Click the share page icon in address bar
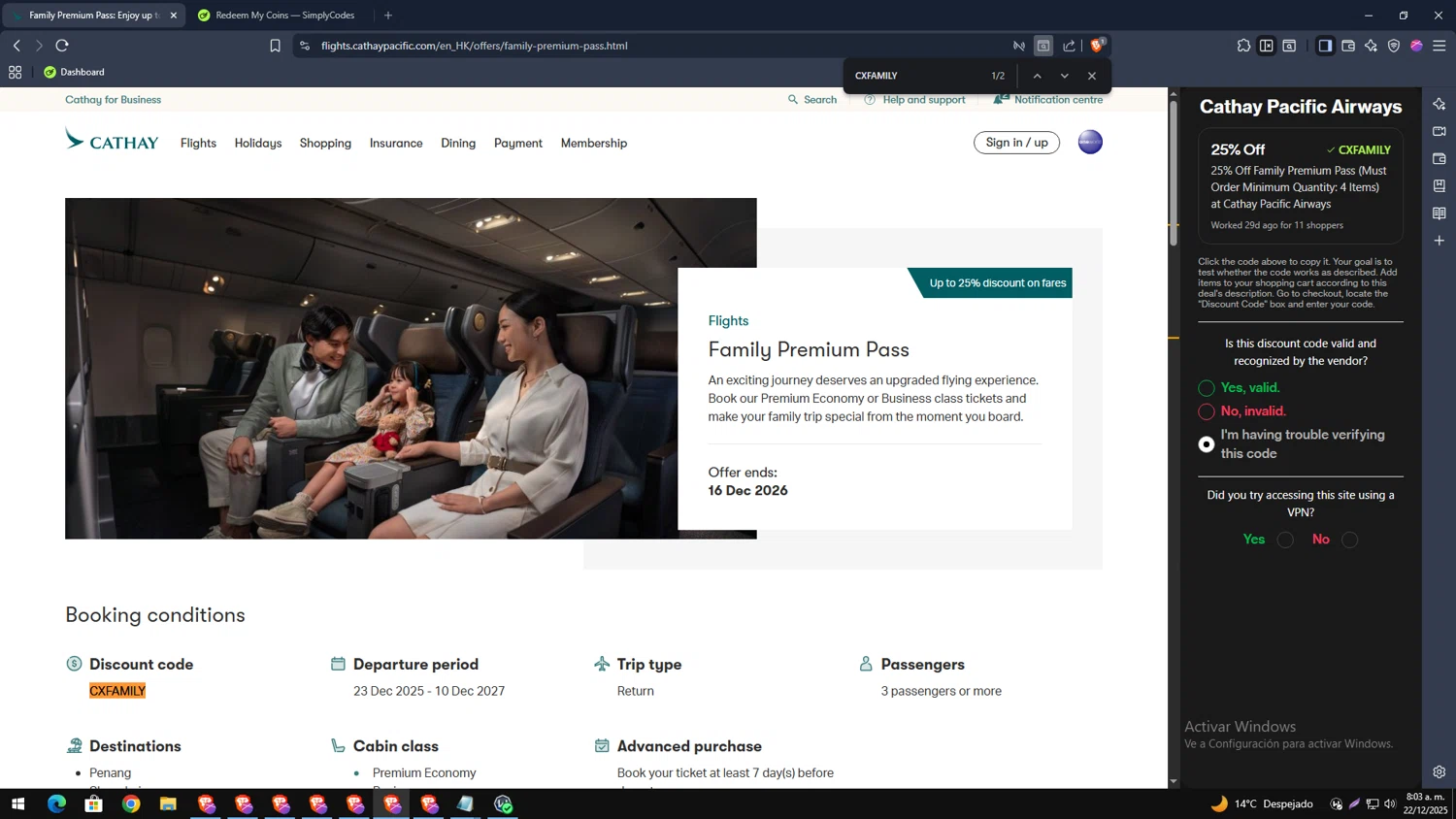 point(1069,46)
